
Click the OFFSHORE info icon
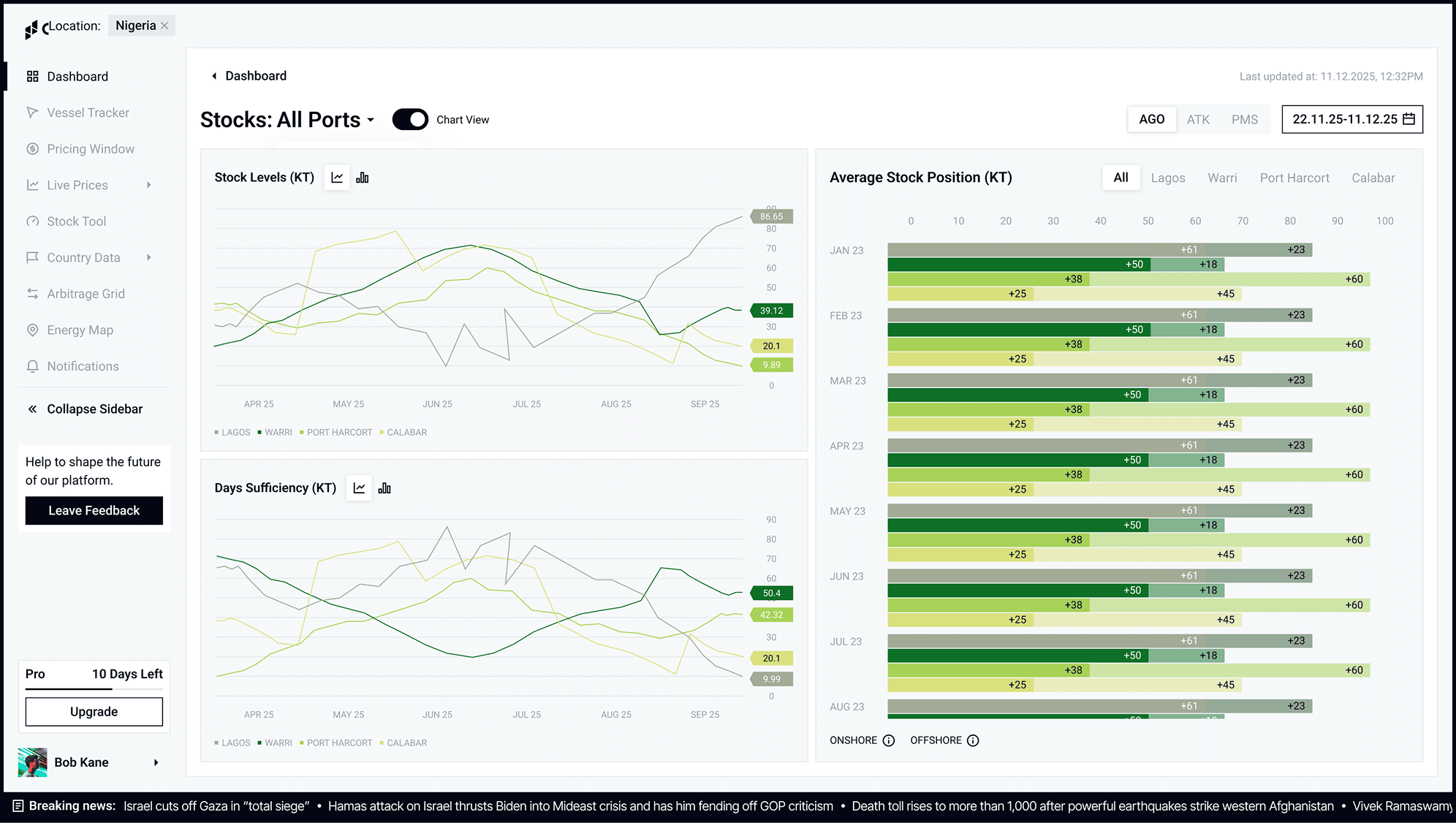click(x=973, y=740)
